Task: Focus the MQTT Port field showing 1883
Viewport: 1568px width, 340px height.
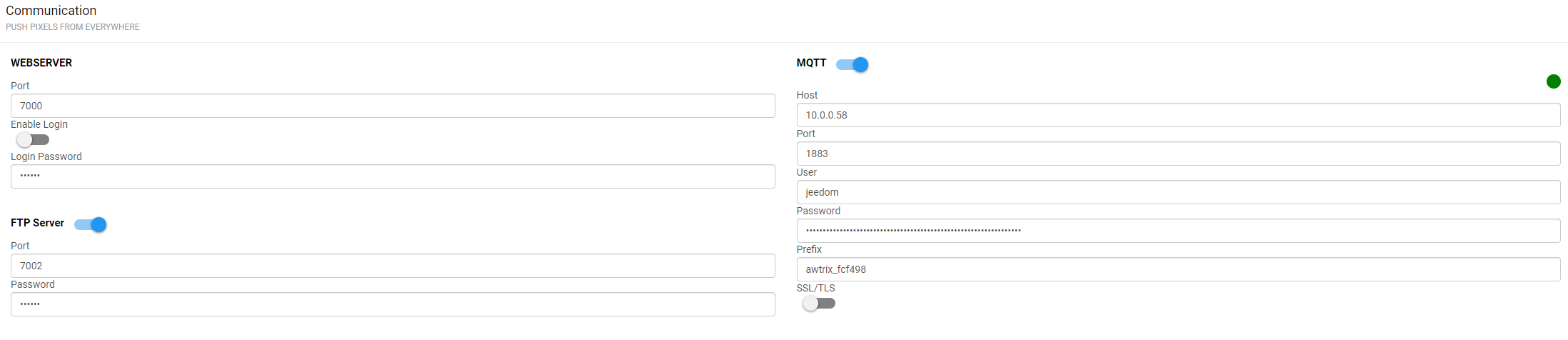Action: pos(1178,154)
